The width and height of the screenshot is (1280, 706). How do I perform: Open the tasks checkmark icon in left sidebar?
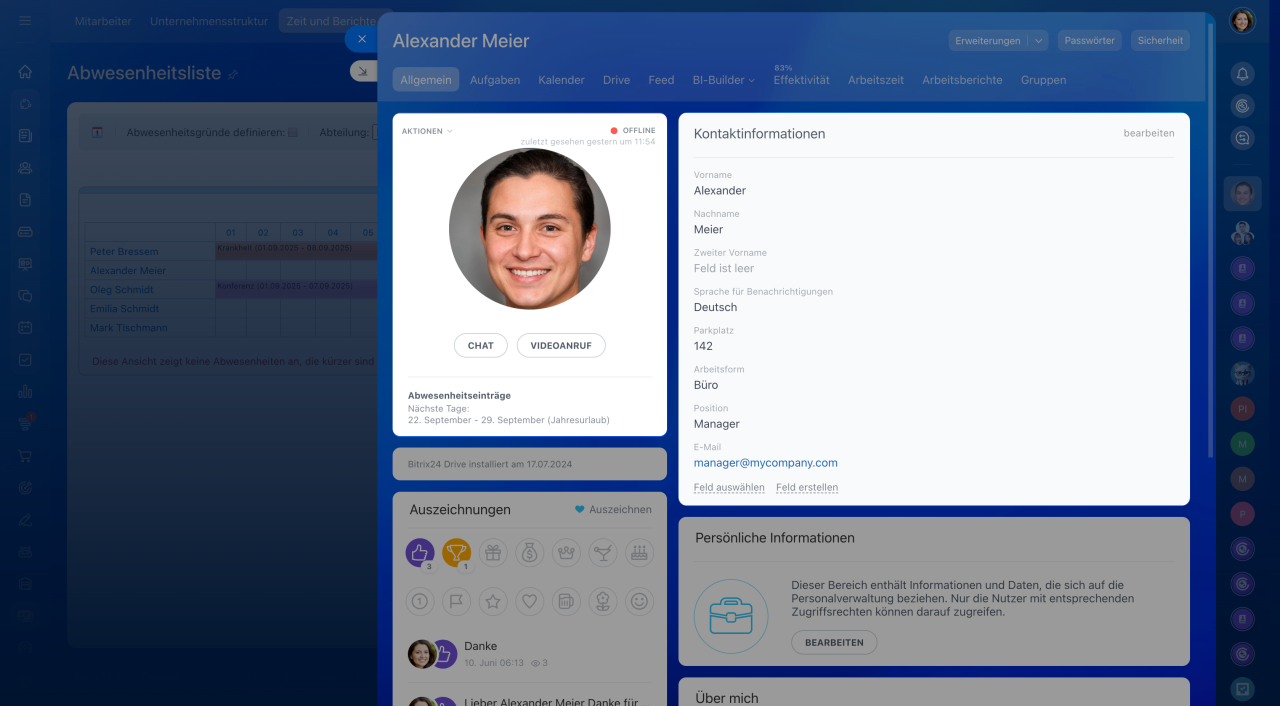[25, 359]
